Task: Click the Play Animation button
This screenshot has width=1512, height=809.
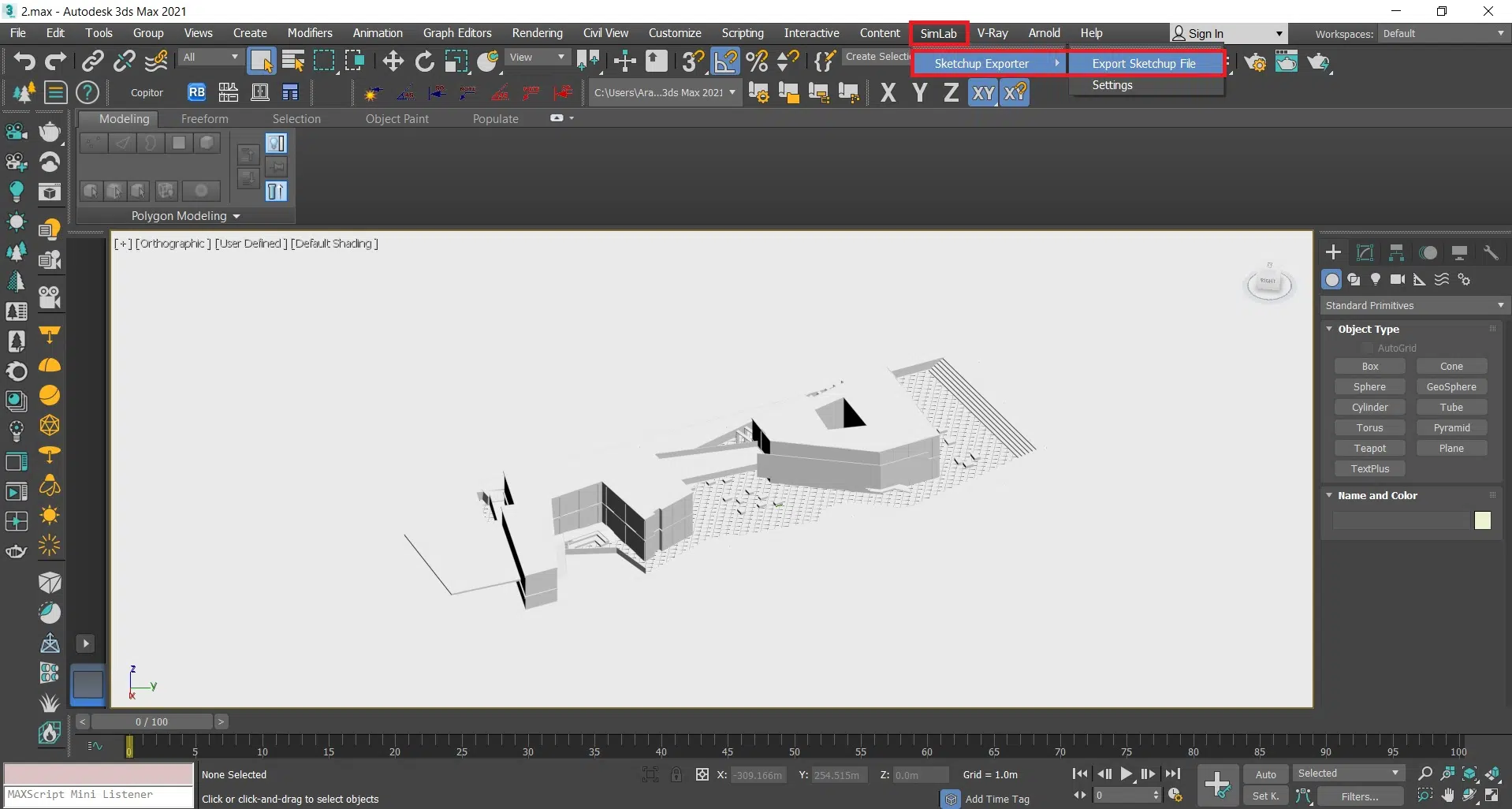Action: 1127,774
